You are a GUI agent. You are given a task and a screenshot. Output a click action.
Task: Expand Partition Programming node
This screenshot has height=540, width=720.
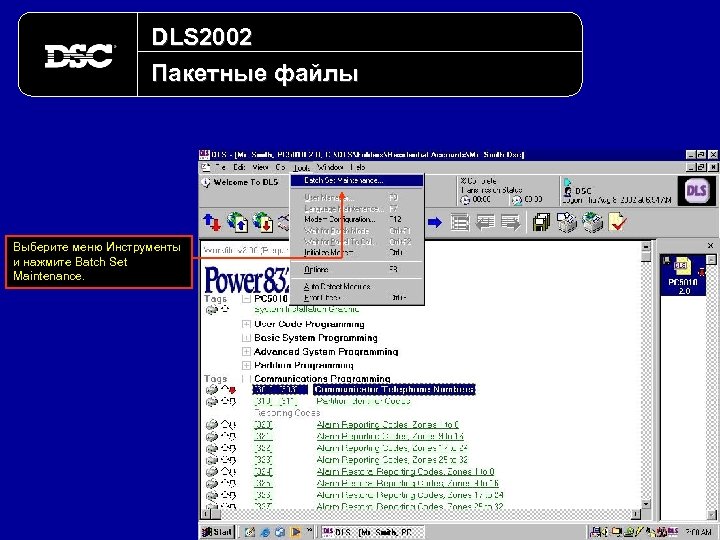[x=246, y=366]
